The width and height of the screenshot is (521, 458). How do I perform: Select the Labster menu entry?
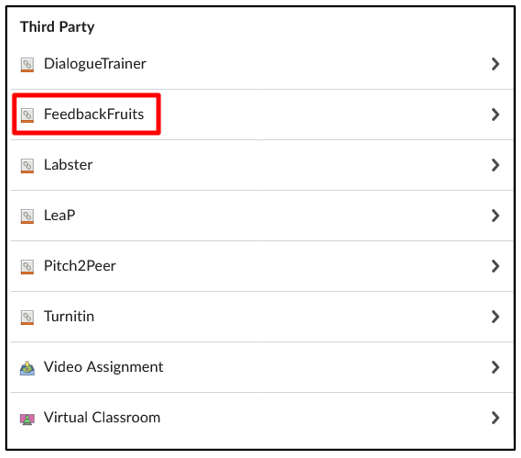point(262,165)
